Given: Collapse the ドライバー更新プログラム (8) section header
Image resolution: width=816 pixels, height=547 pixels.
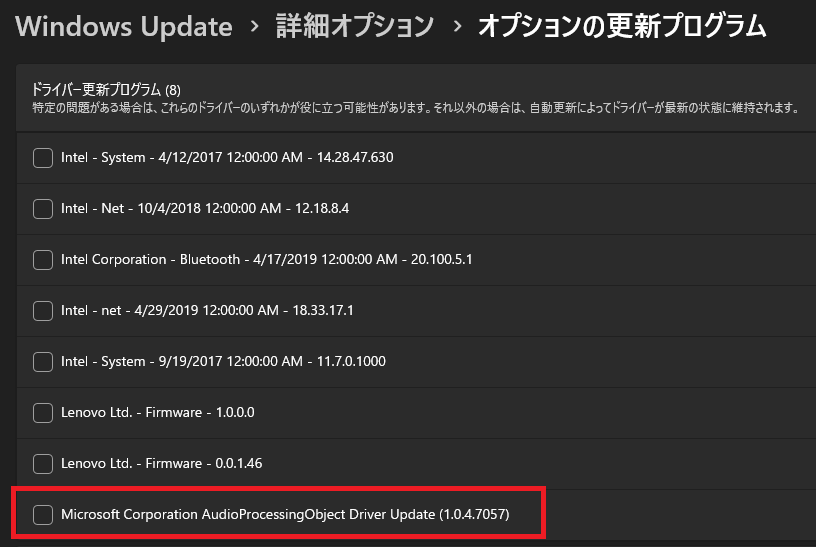Looking at the screenshot, I should [x=416, y=98].
